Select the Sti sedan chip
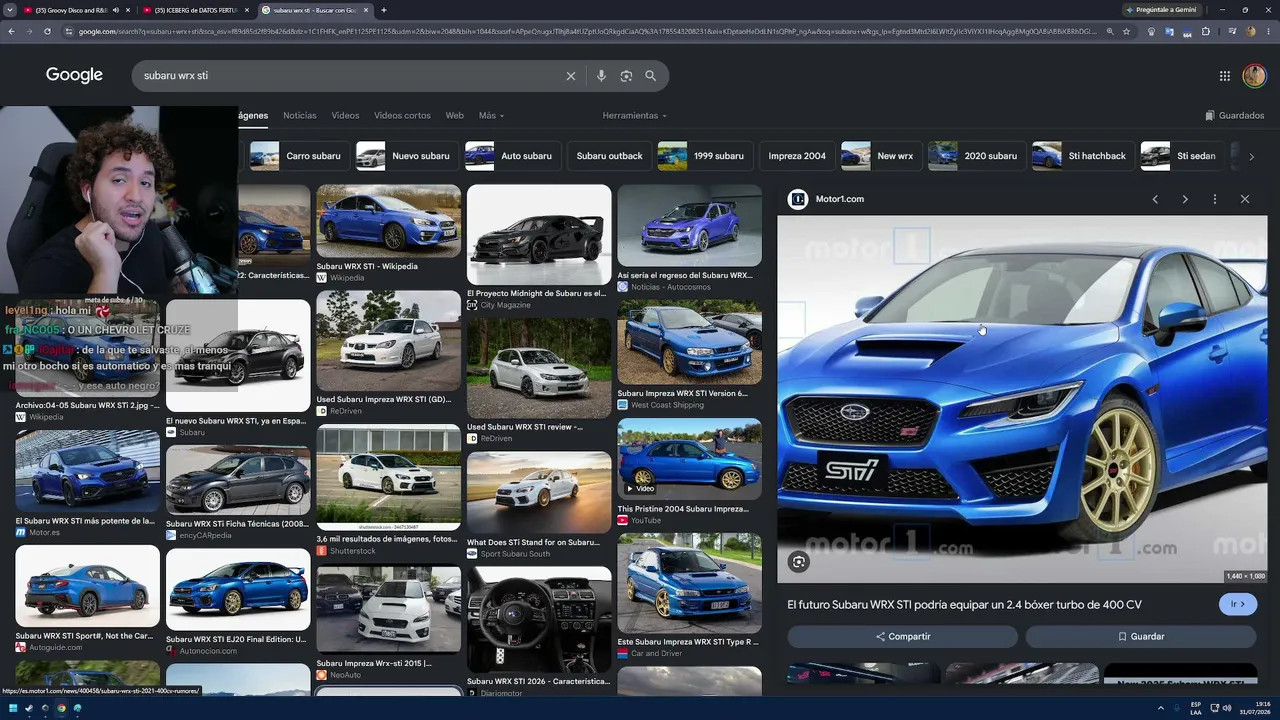 [x=1181, y=156]
